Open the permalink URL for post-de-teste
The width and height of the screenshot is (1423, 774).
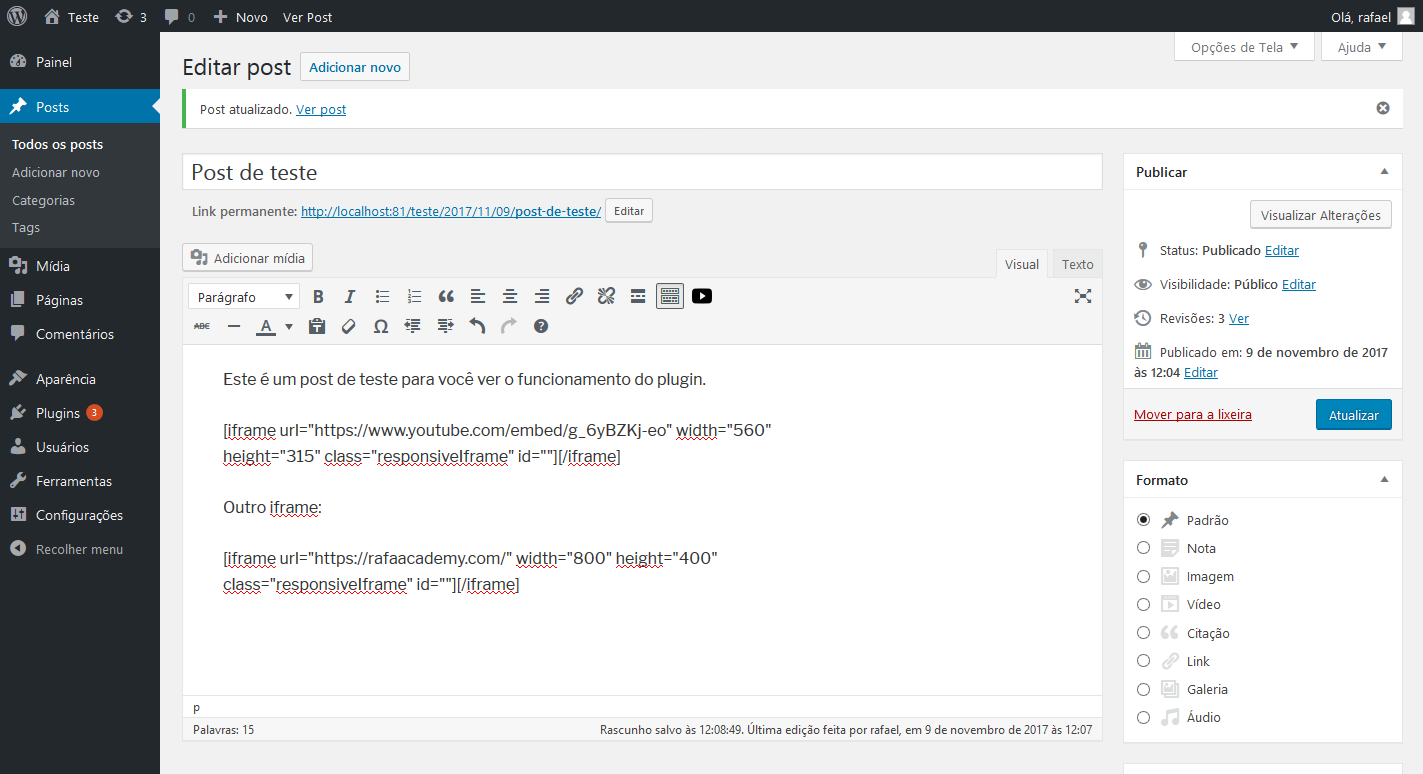point(451,211)
